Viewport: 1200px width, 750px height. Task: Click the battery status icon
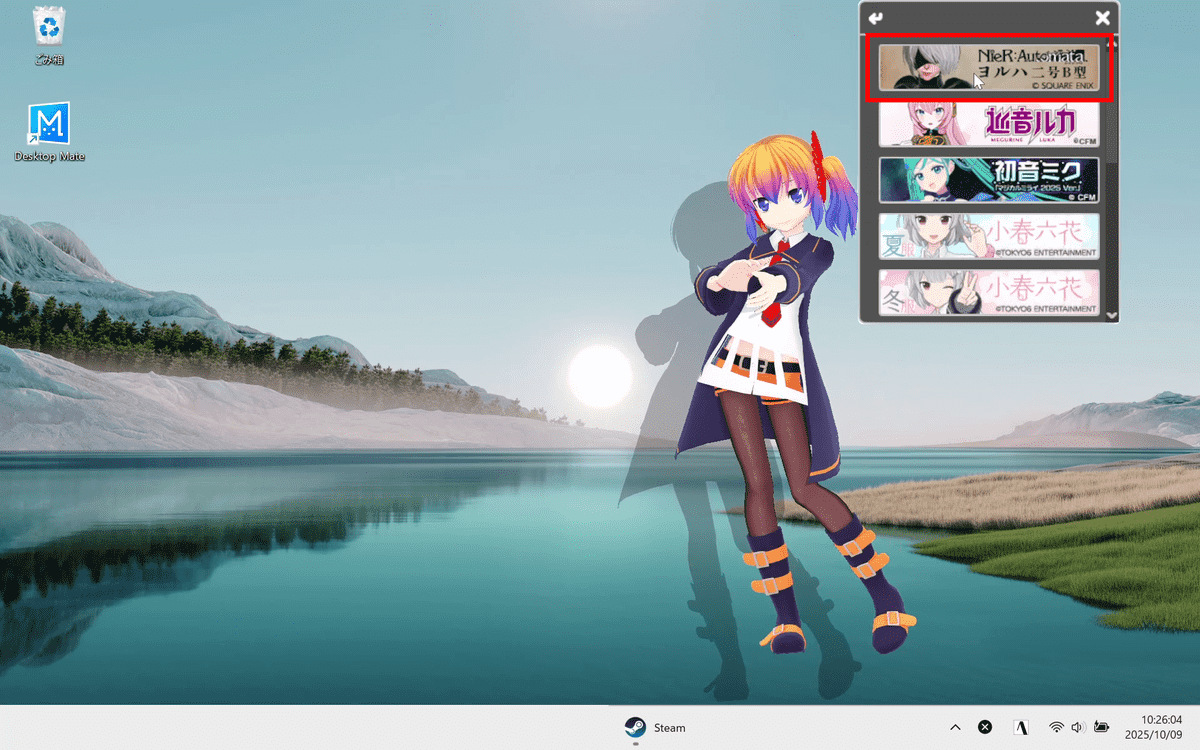(1101, 727)
